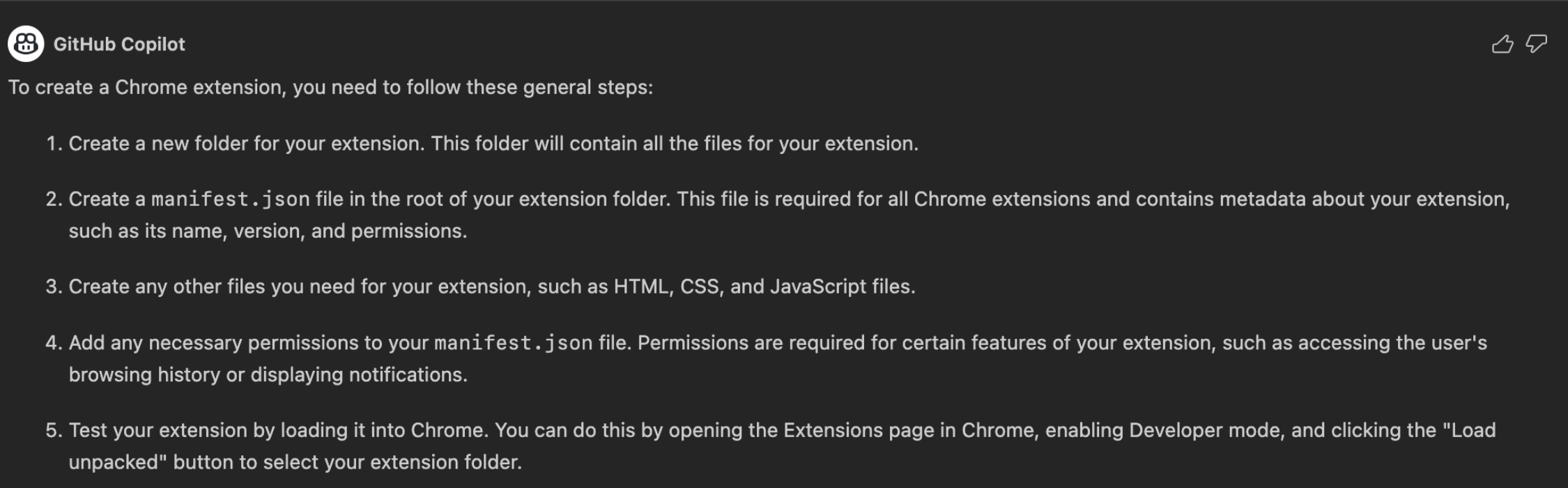The height and width of the screenshot is (488, 1568).
Task: Click the "To create a Chrome extension" intro sentence
Action: point(330,87)
